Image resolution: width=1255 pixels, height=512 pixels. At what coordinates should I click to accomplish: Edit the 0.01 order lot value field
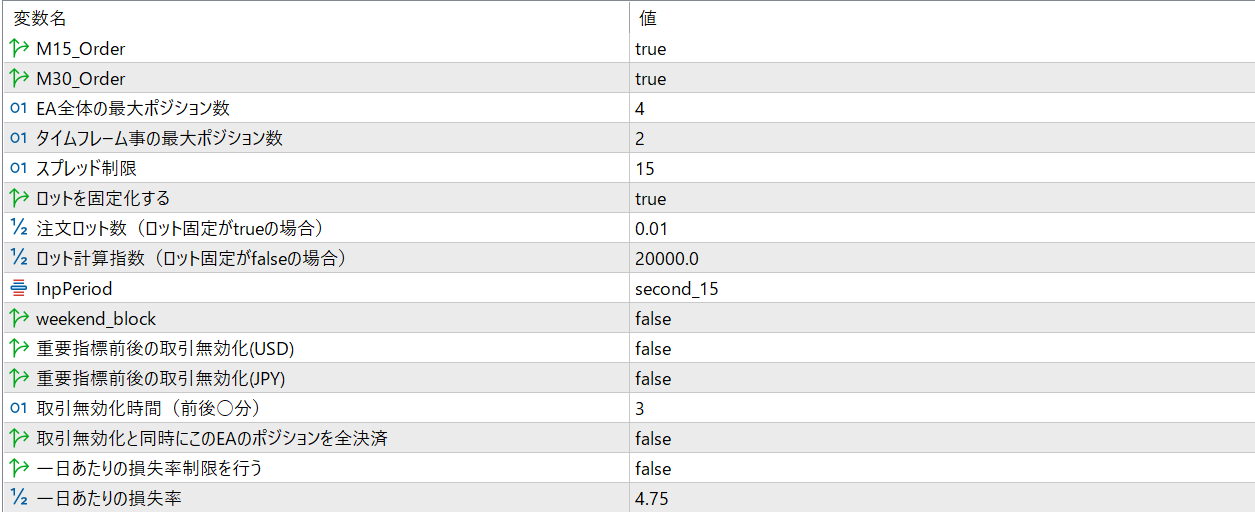(x=651, y=228)
